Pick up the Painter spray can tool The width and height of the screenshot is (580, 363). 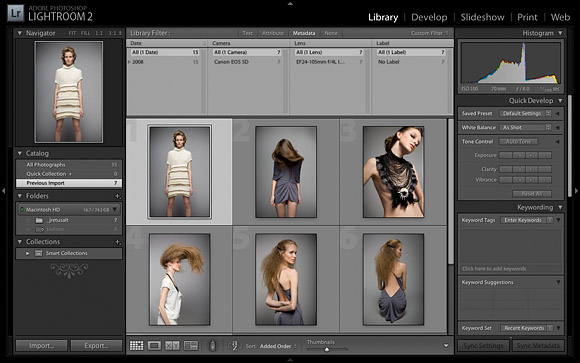click(212, 346)
